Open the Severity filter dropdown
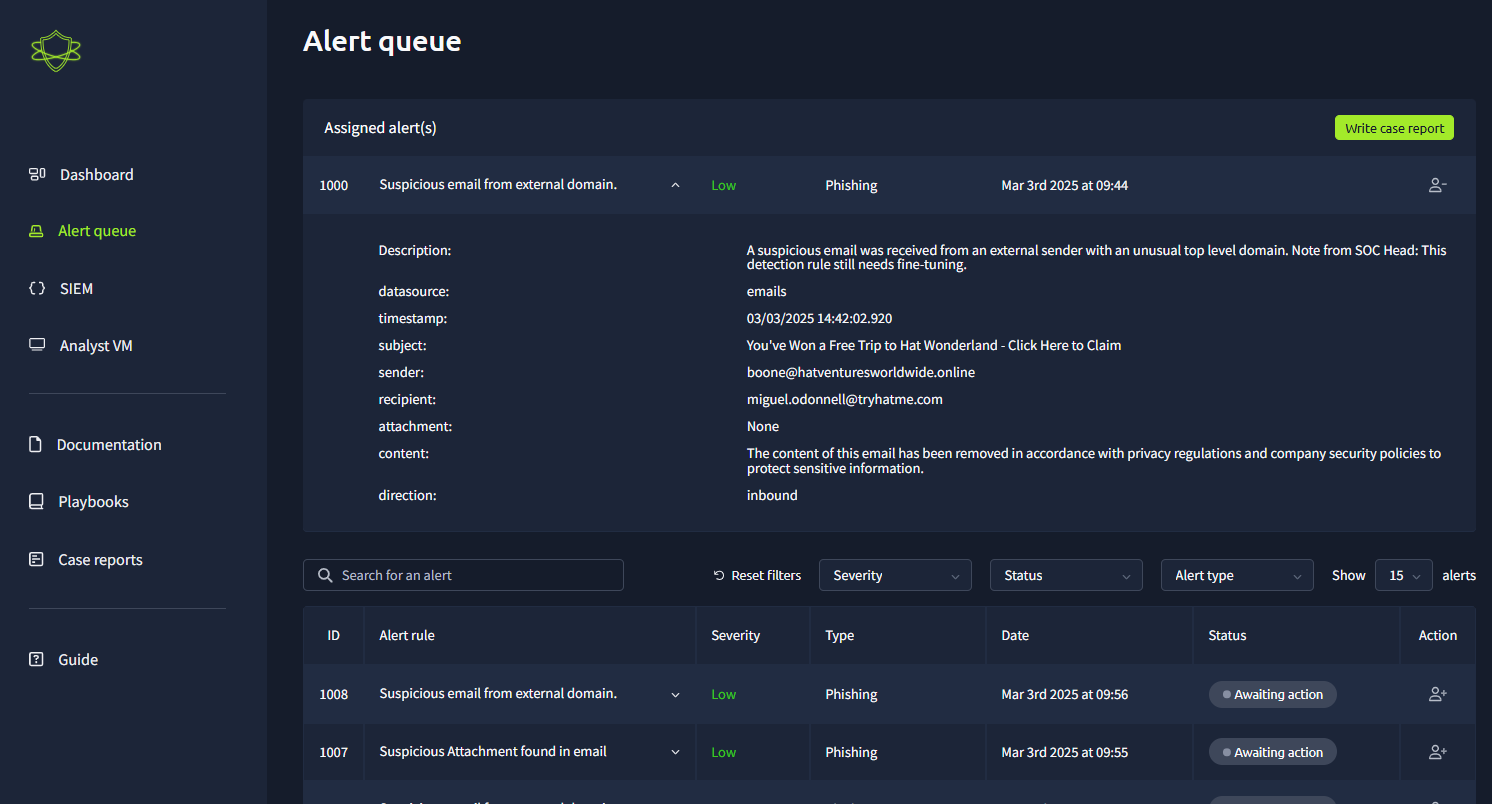The width and height of the screenshot is (1492, 804). [895, 575]
